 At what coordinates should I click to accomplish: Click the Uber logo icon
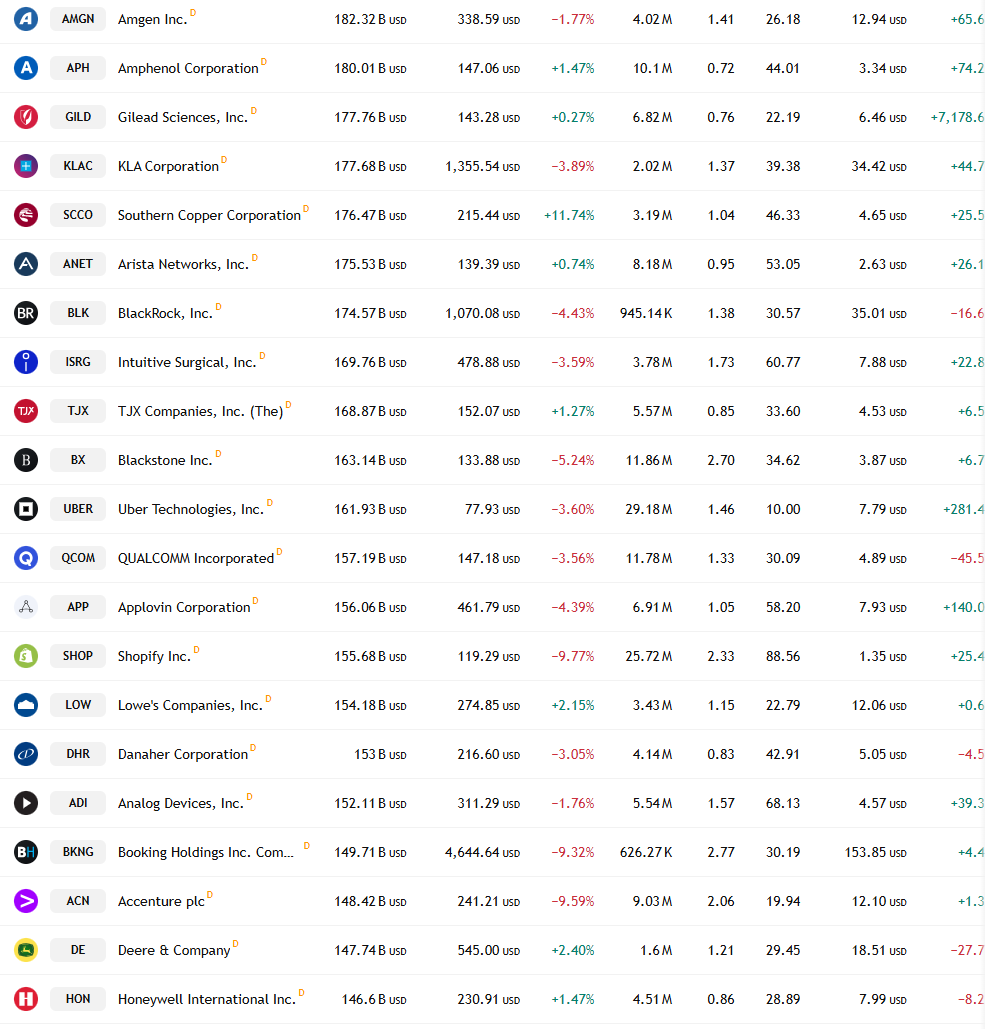(26, 509)
